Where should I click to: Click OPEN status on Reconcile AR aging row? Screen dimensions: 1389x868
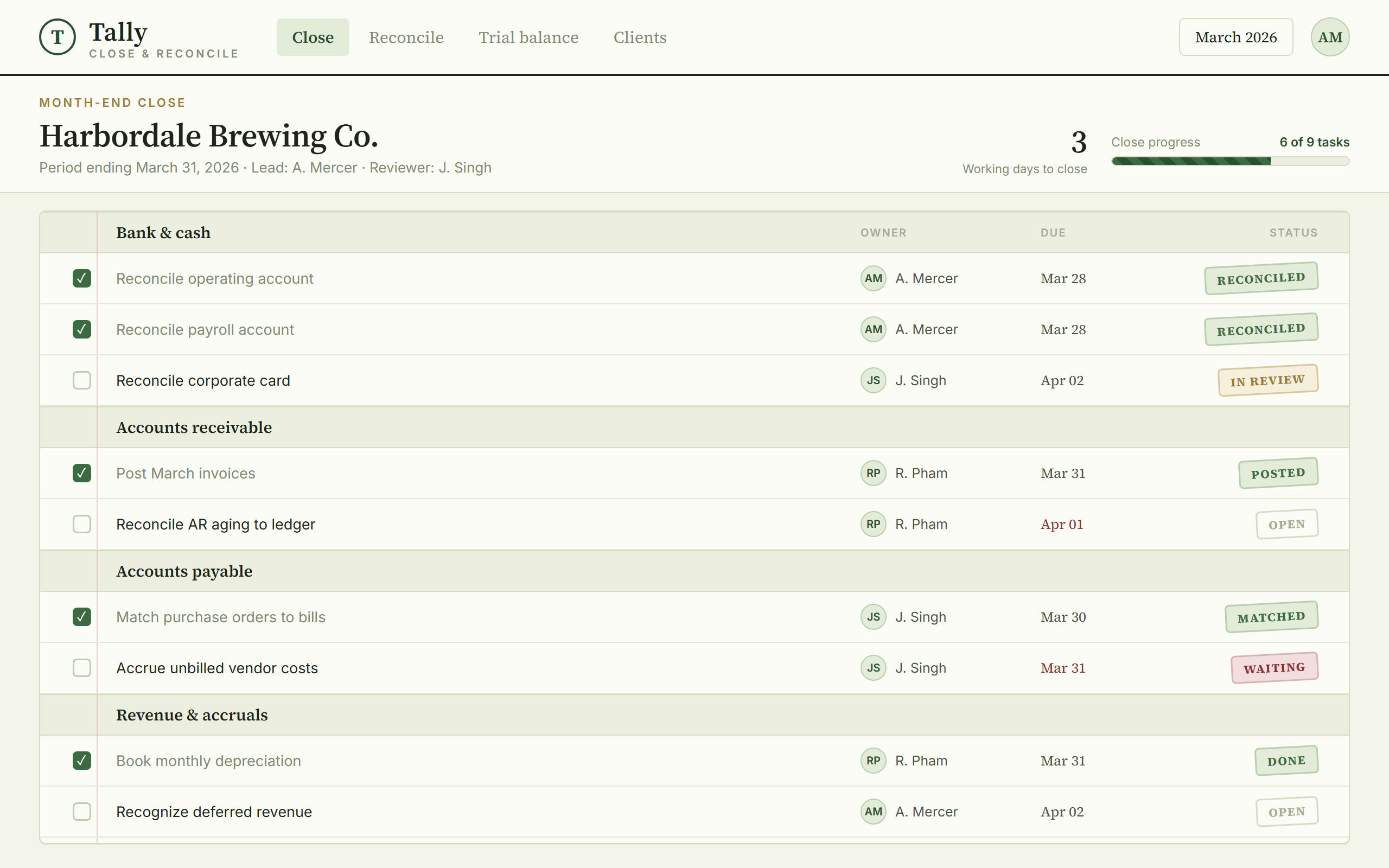click(x=1287, y=524)
